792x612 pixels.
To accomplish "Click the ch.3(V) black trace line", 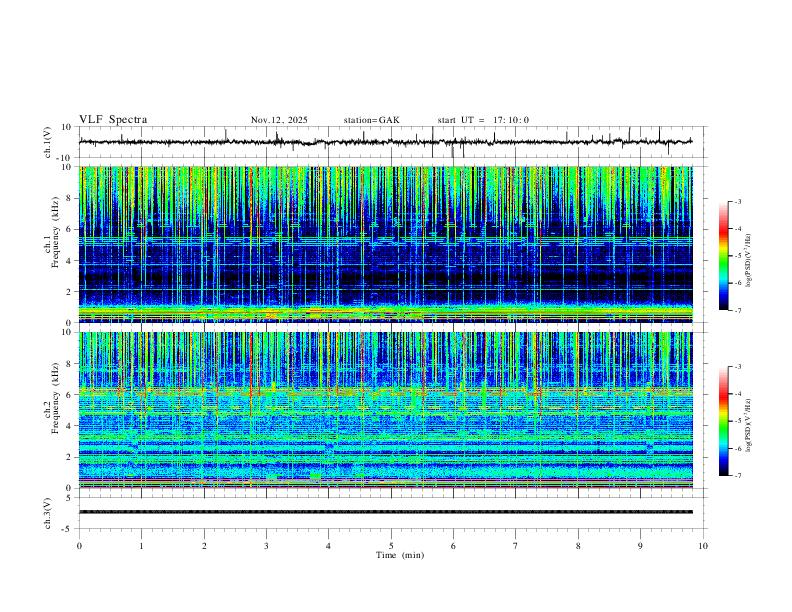I will [x=386, y=512].
